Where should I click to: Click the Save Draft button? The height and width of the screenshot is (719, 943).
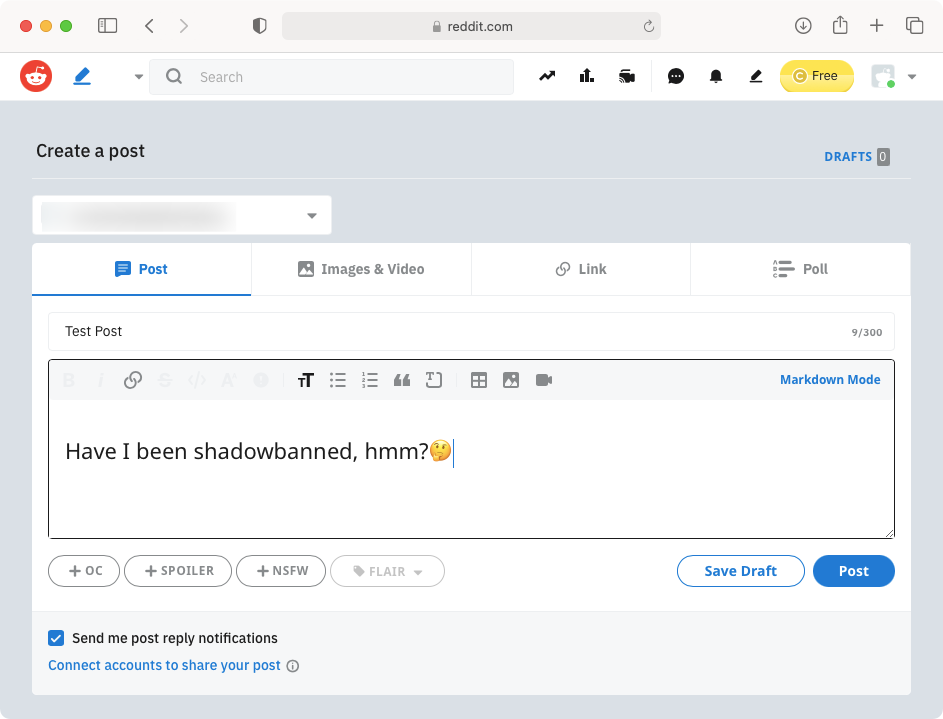(x=740, y=571)
